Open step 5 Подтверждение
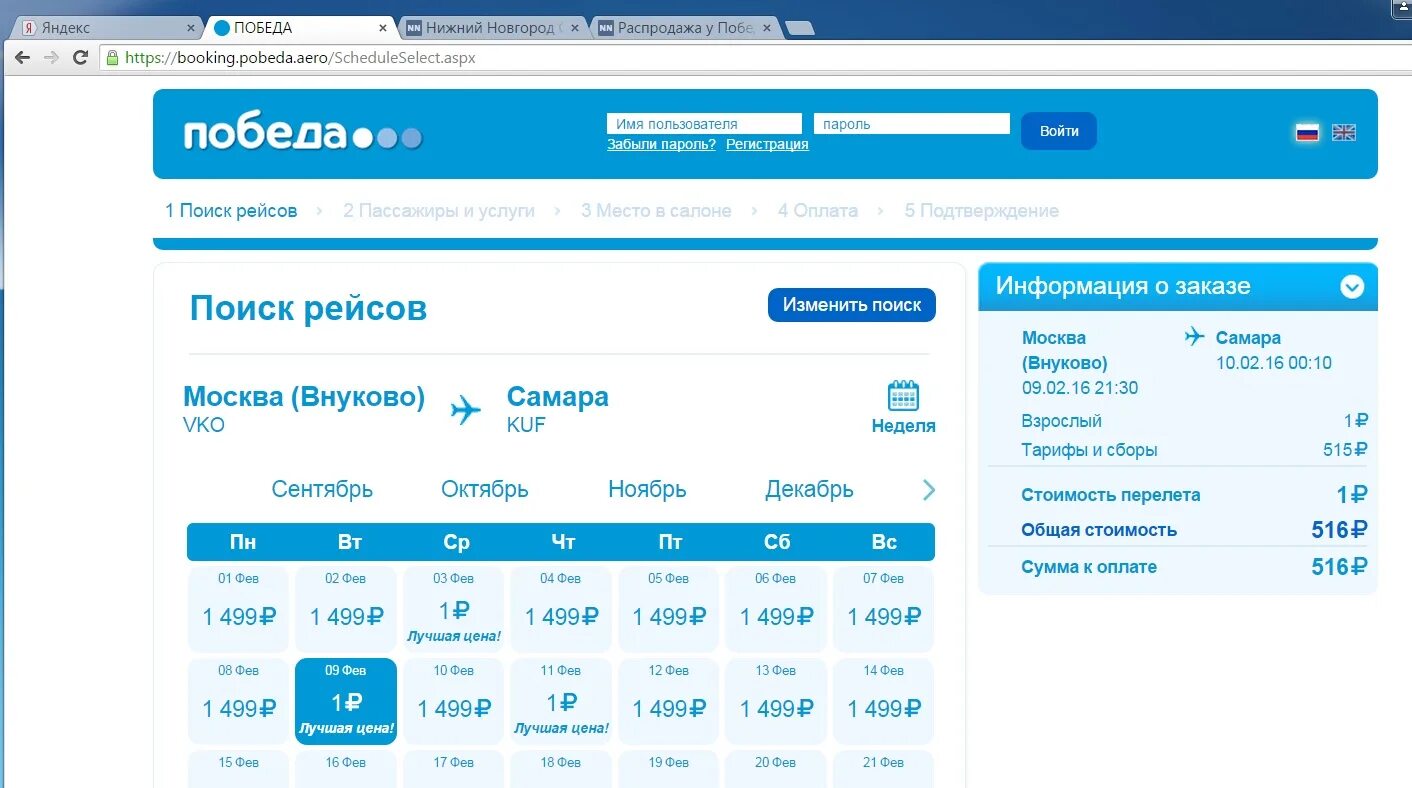The image size is (1412, 788). [982, 211]
